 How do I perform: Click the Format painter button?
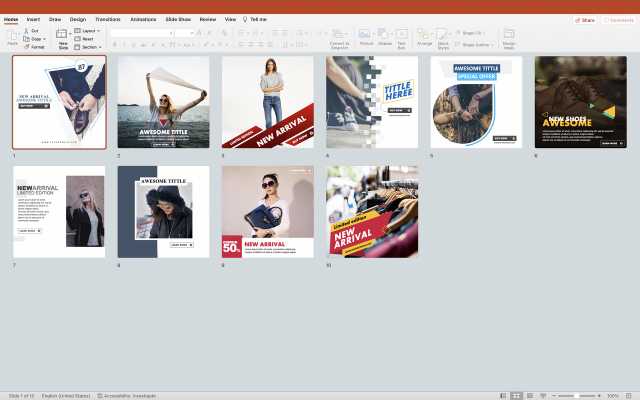[36, 46]
